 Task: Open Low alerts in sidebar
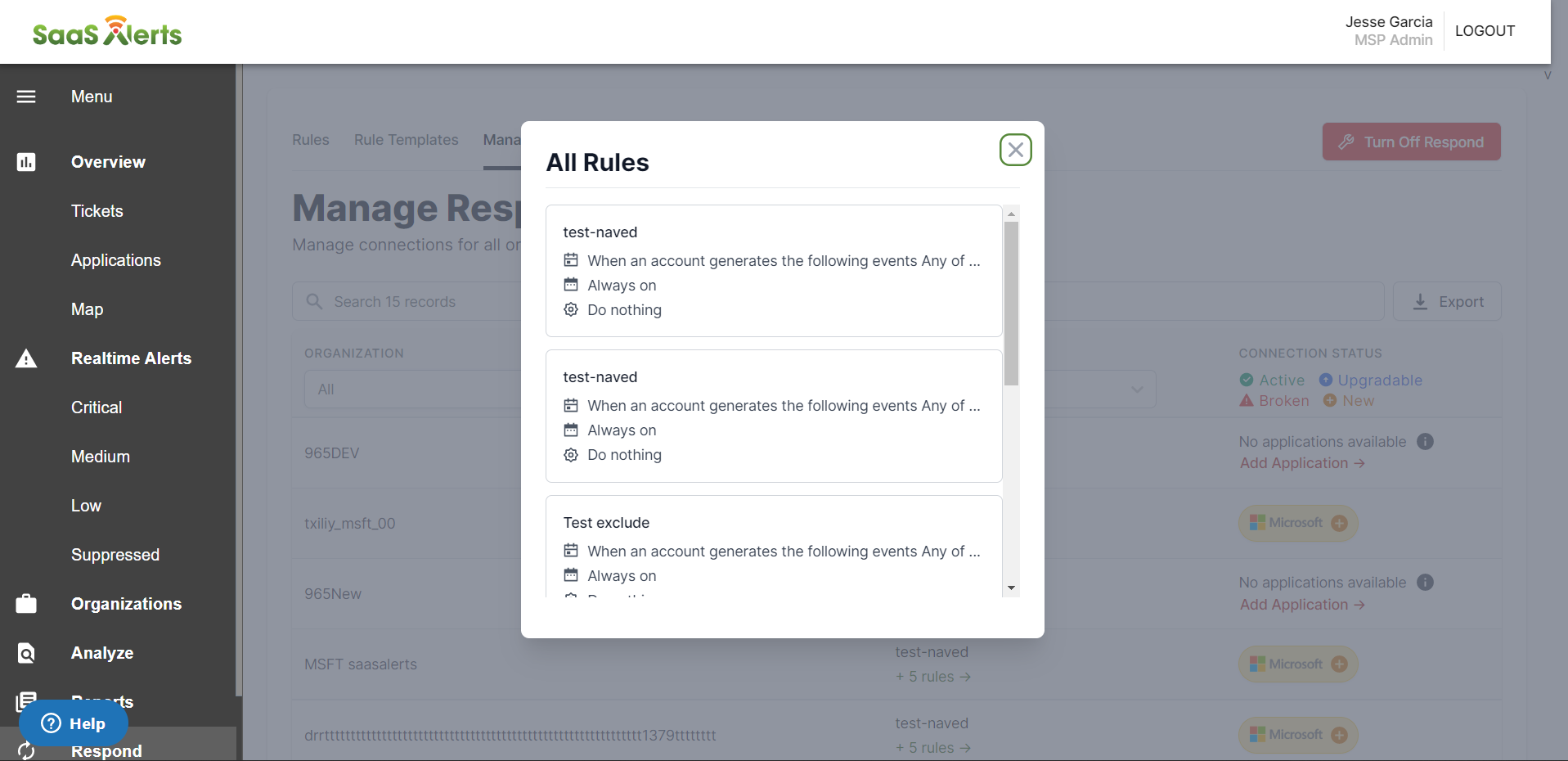(x=86, y=506)
